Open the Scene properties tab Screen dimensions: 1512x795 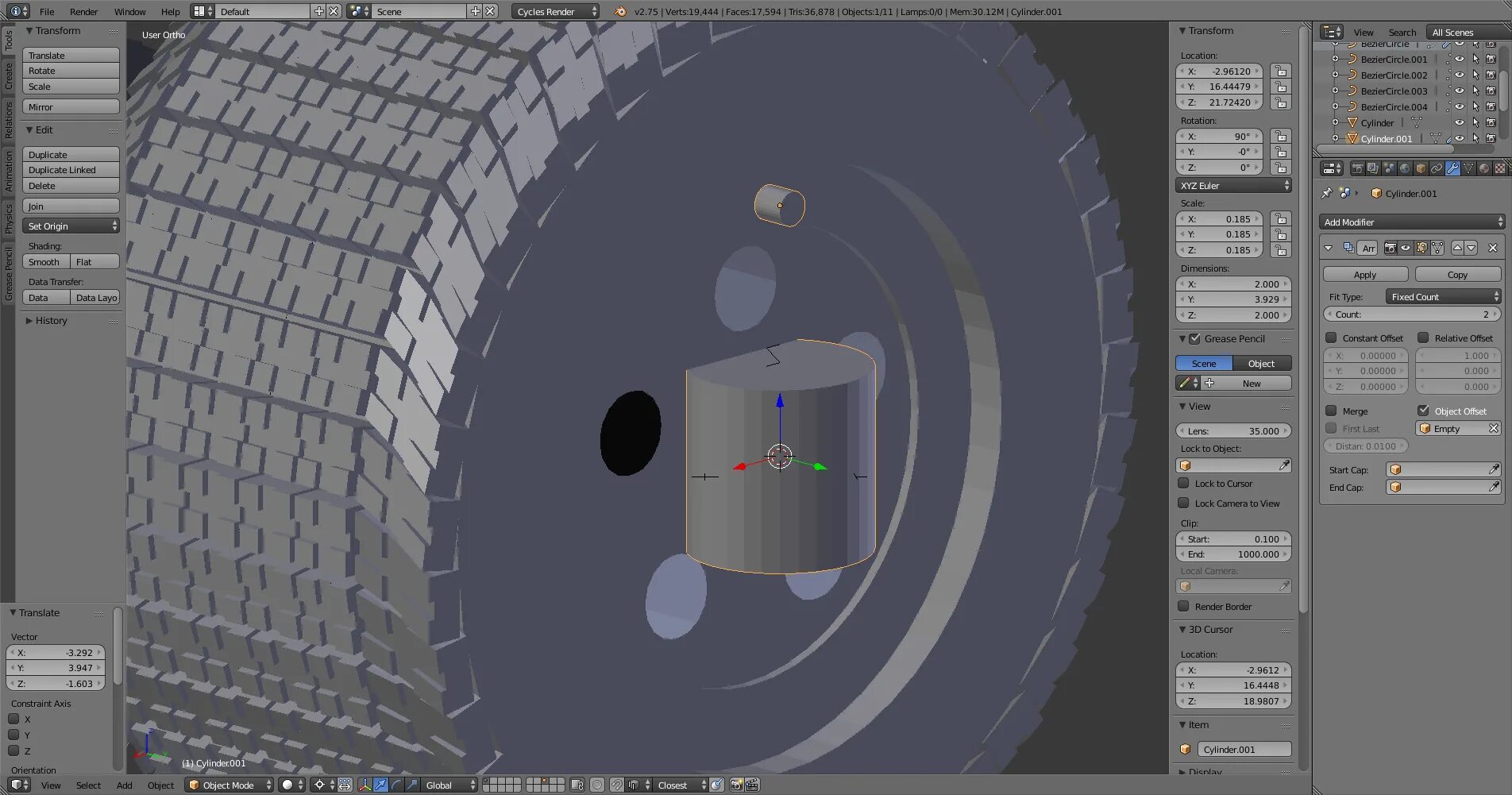coord(1389,168)
